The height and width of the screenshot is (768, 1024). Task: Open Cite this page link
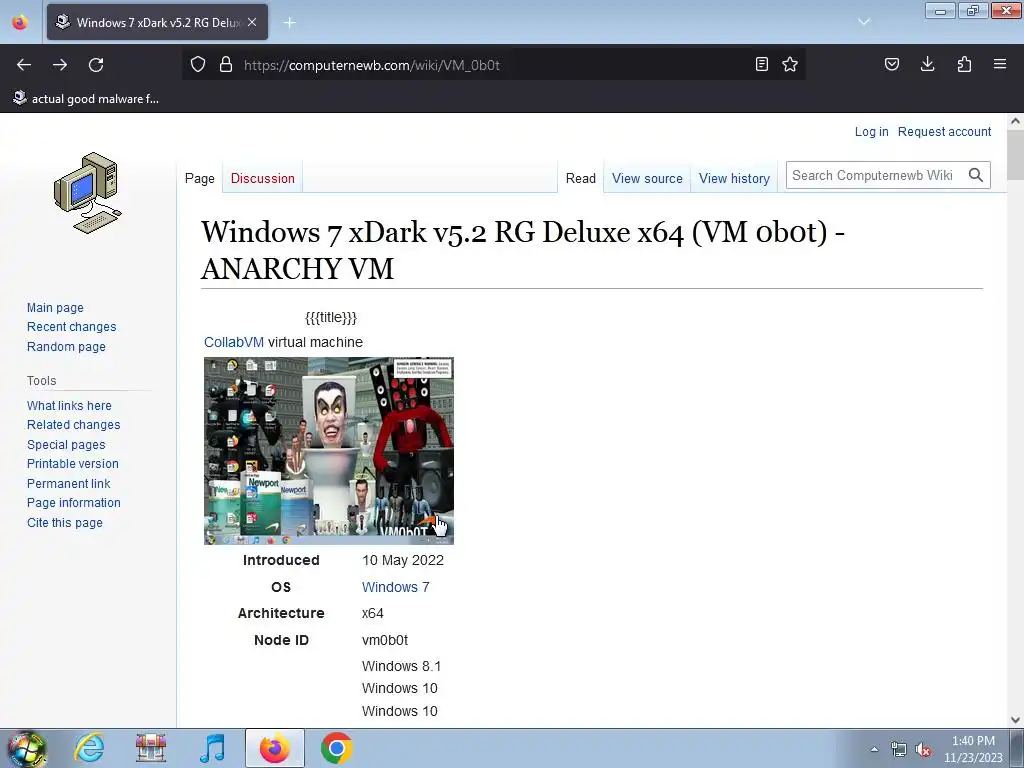(65, 522)
